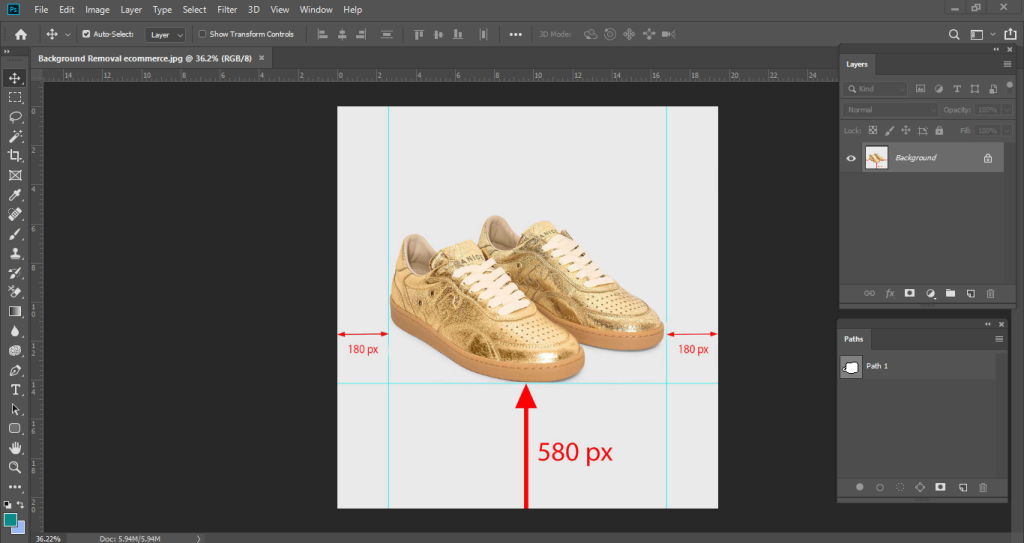Select the Rectangle shape tool

15,429
